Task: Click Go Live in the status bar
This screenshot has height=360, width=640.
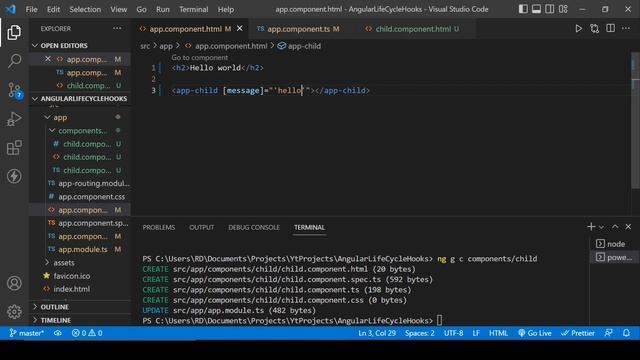Action: (534, 333)
